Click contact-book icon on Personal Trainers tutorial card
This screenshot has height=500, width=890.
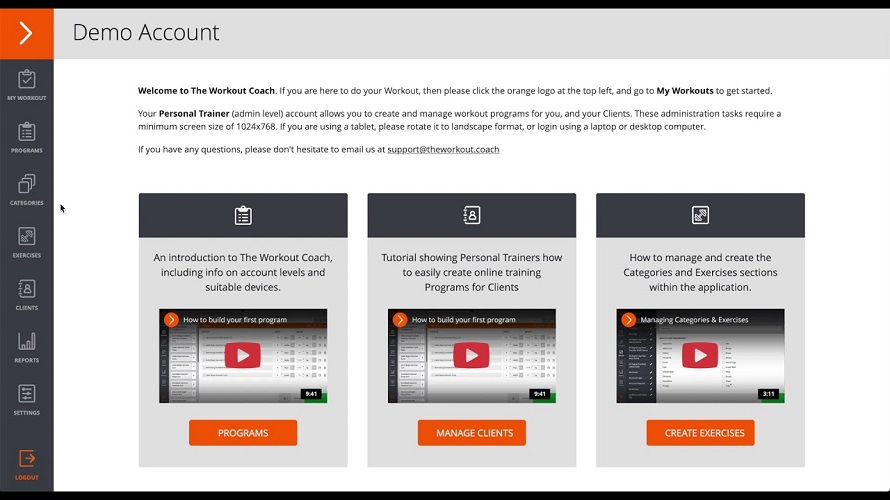point(472,215)
